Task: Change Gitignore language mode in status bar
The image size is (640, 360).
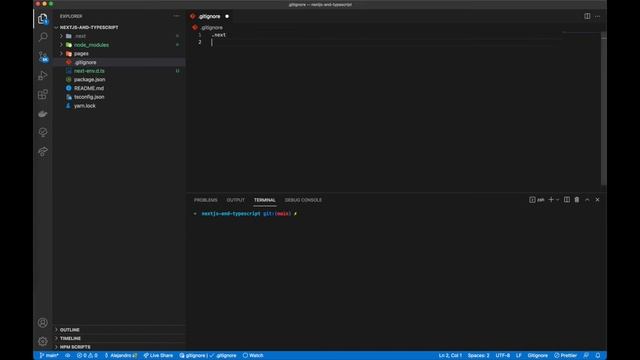Action: point(538,355)
